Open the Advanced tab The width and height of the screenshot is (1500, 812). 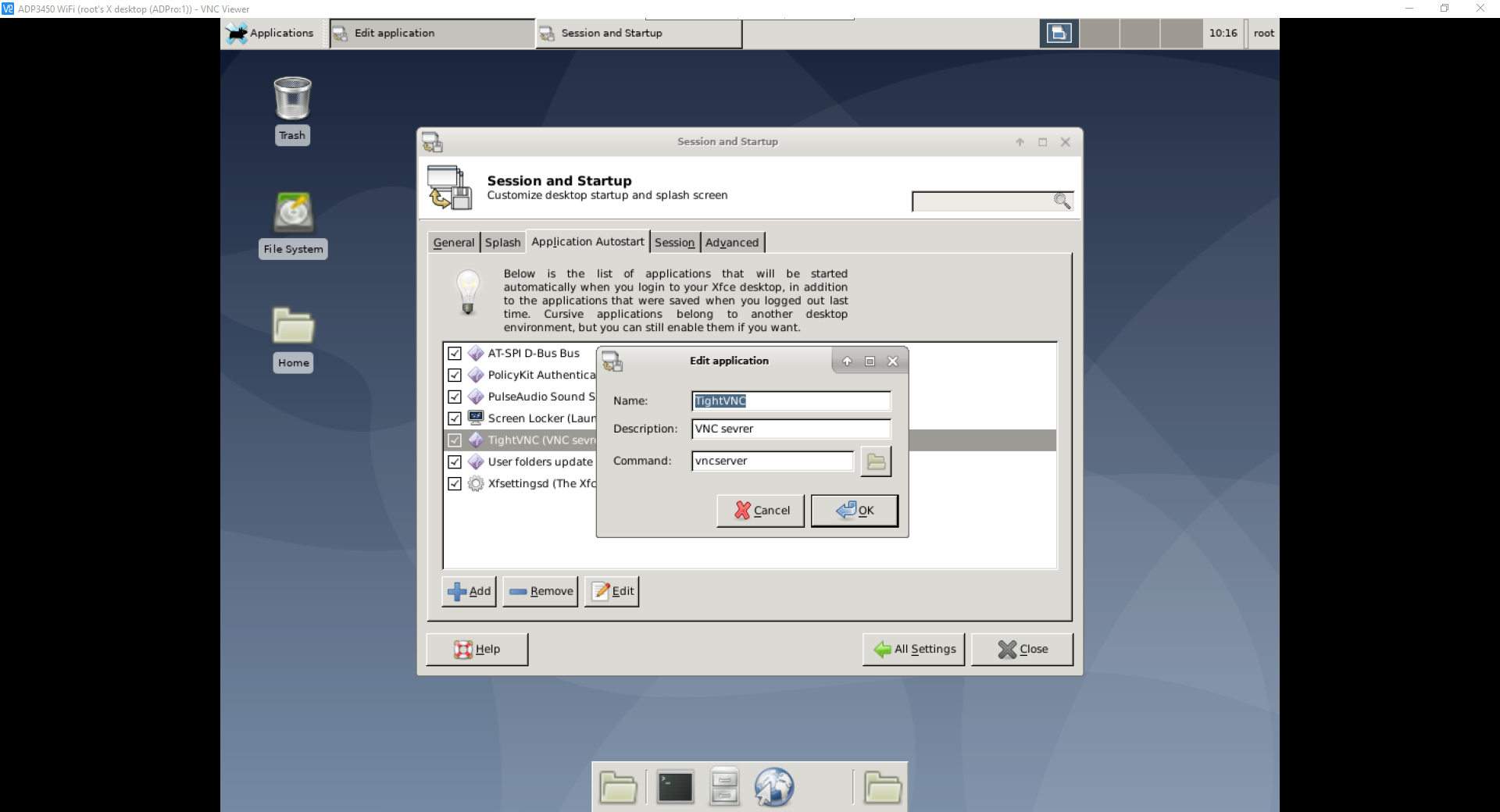pos(732,243)
